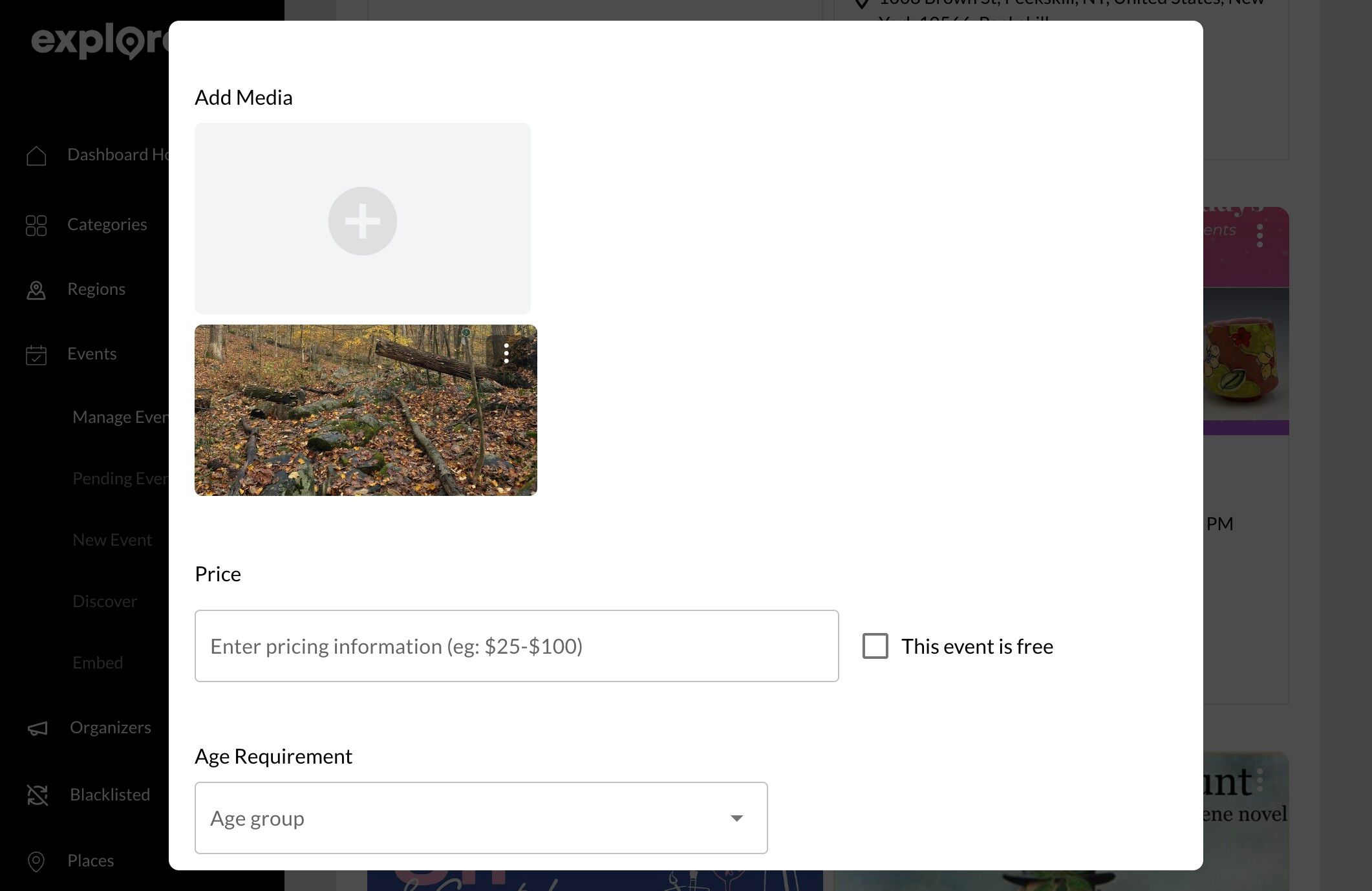Click the Events calendar icon
This screenshot has height=891, width=1372.
click(x=36, y=354)
